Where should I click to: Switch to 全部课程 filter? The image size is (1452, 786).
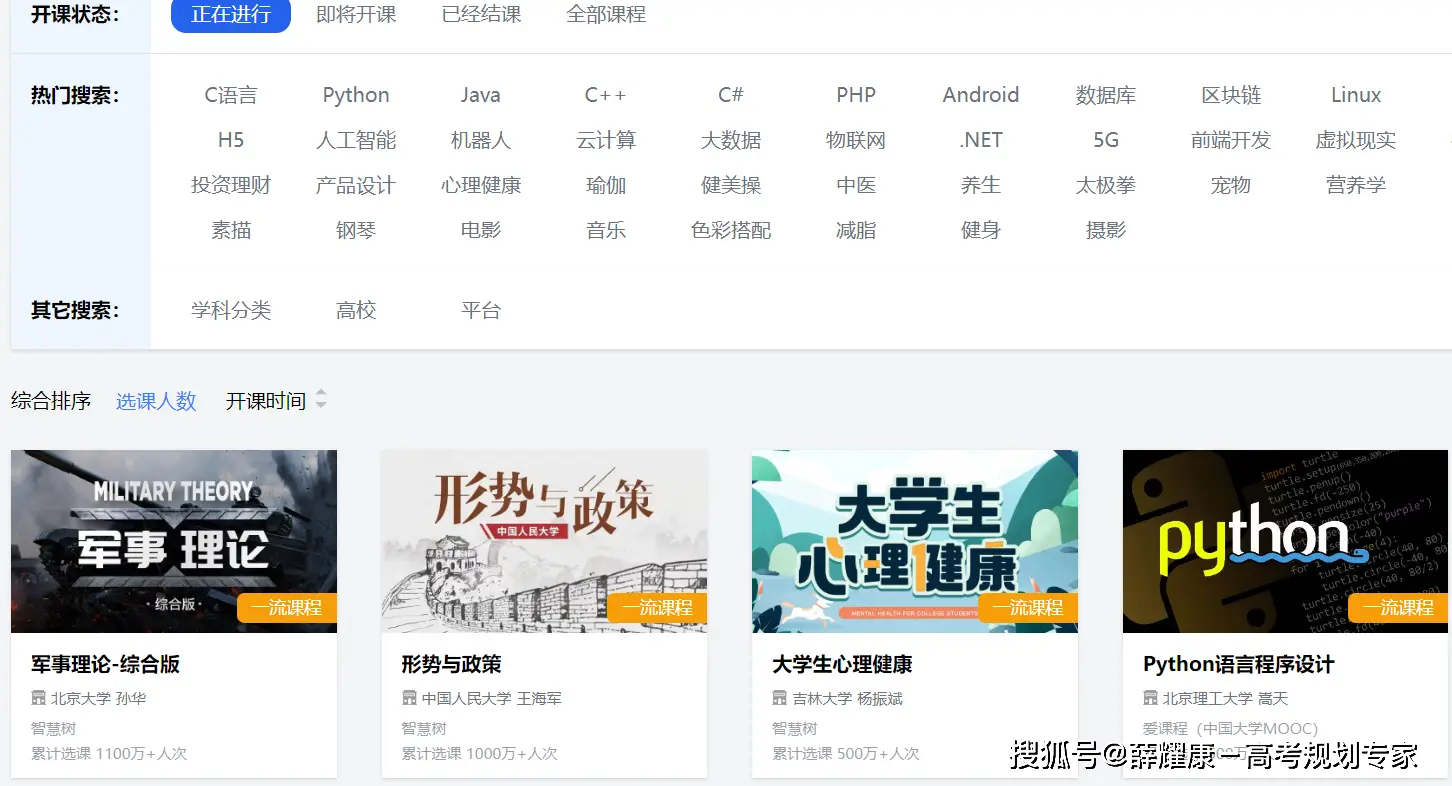point(606,15)
